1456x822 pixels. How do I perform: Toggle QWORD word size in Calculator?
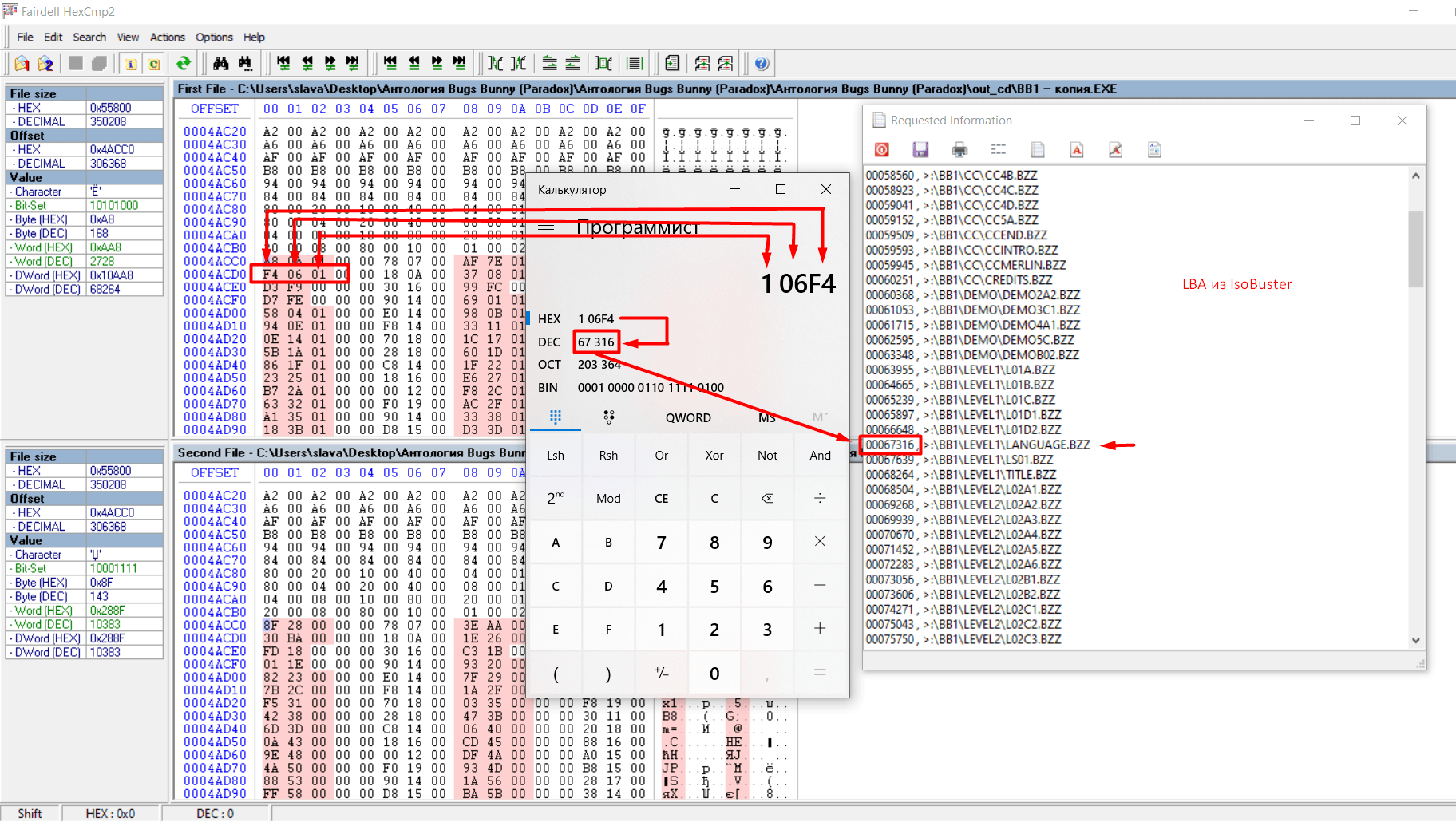tap(688, 417)
